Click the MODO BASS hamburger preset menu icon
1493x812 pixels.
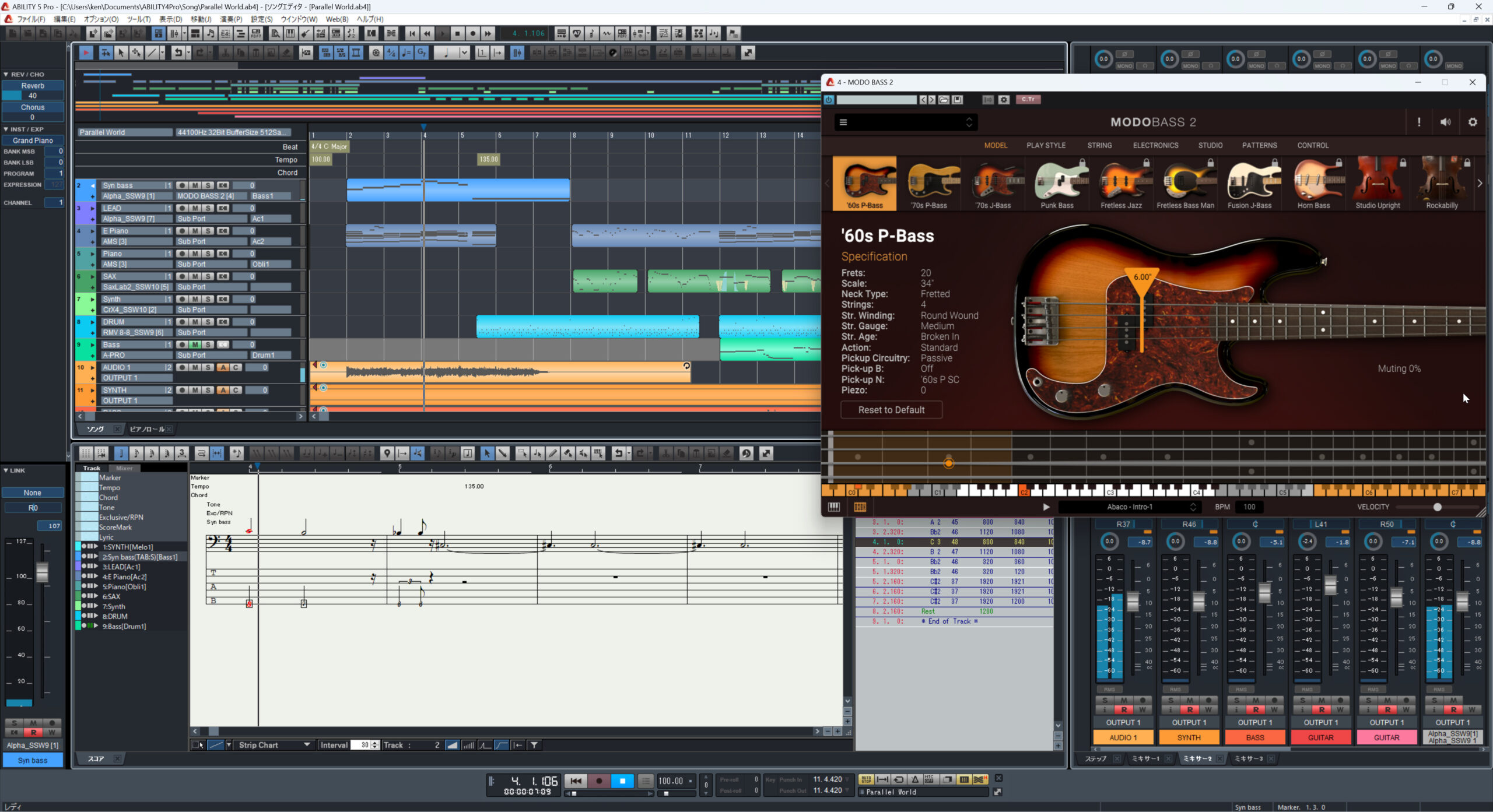843,122
